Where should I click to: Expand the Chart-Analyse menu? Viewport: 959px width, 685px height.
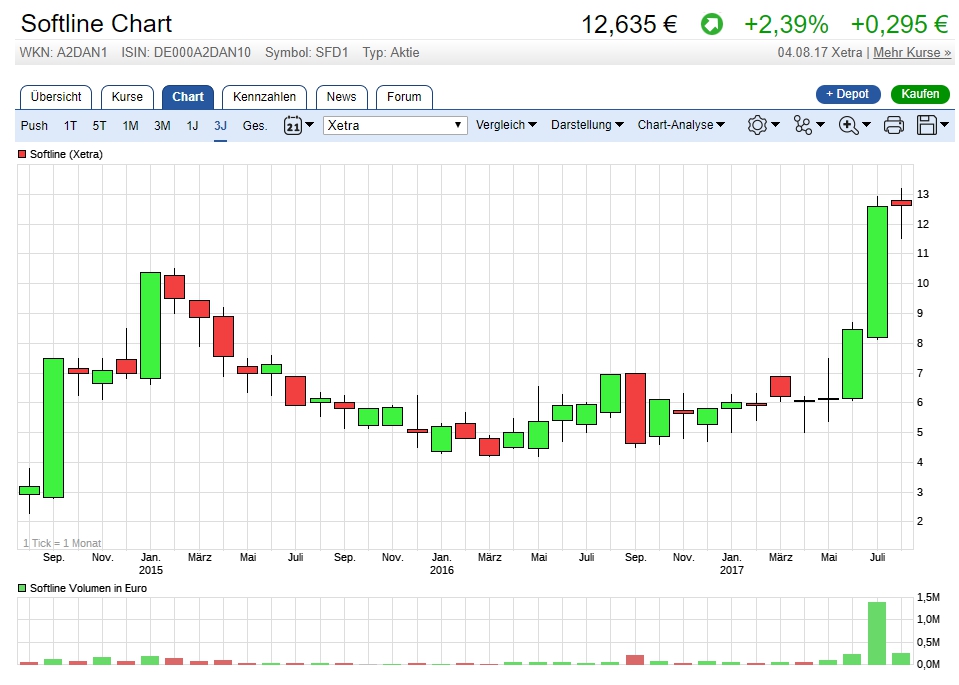click(682, 125)
